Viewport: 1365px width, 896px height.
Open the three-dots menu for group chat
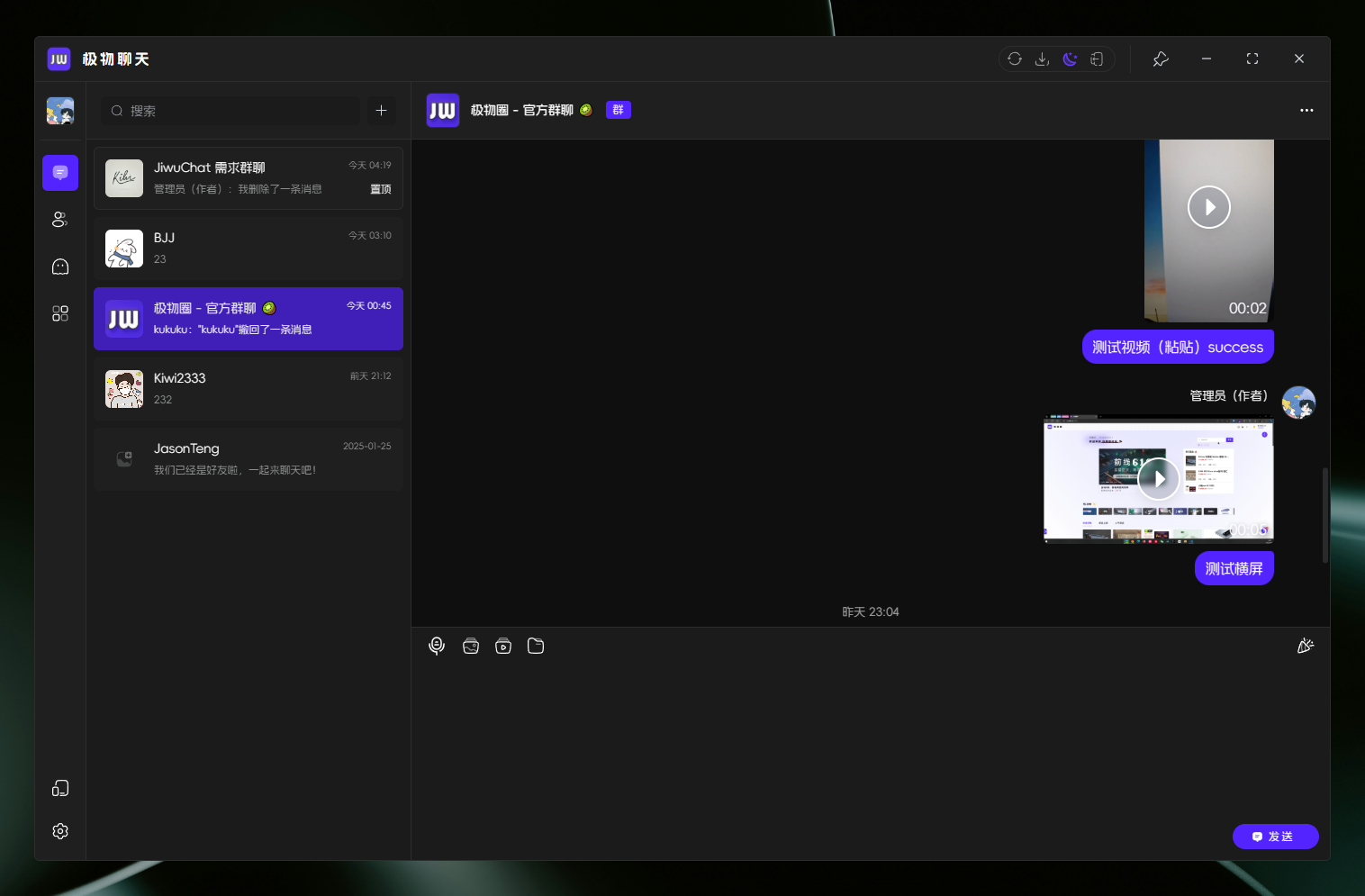1306,111
